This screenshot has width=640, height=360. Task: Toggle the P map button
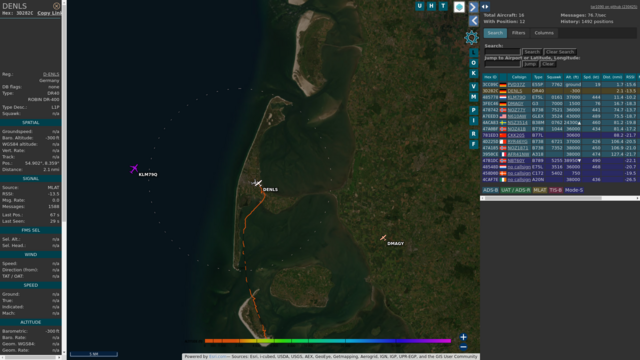point(473,110)
